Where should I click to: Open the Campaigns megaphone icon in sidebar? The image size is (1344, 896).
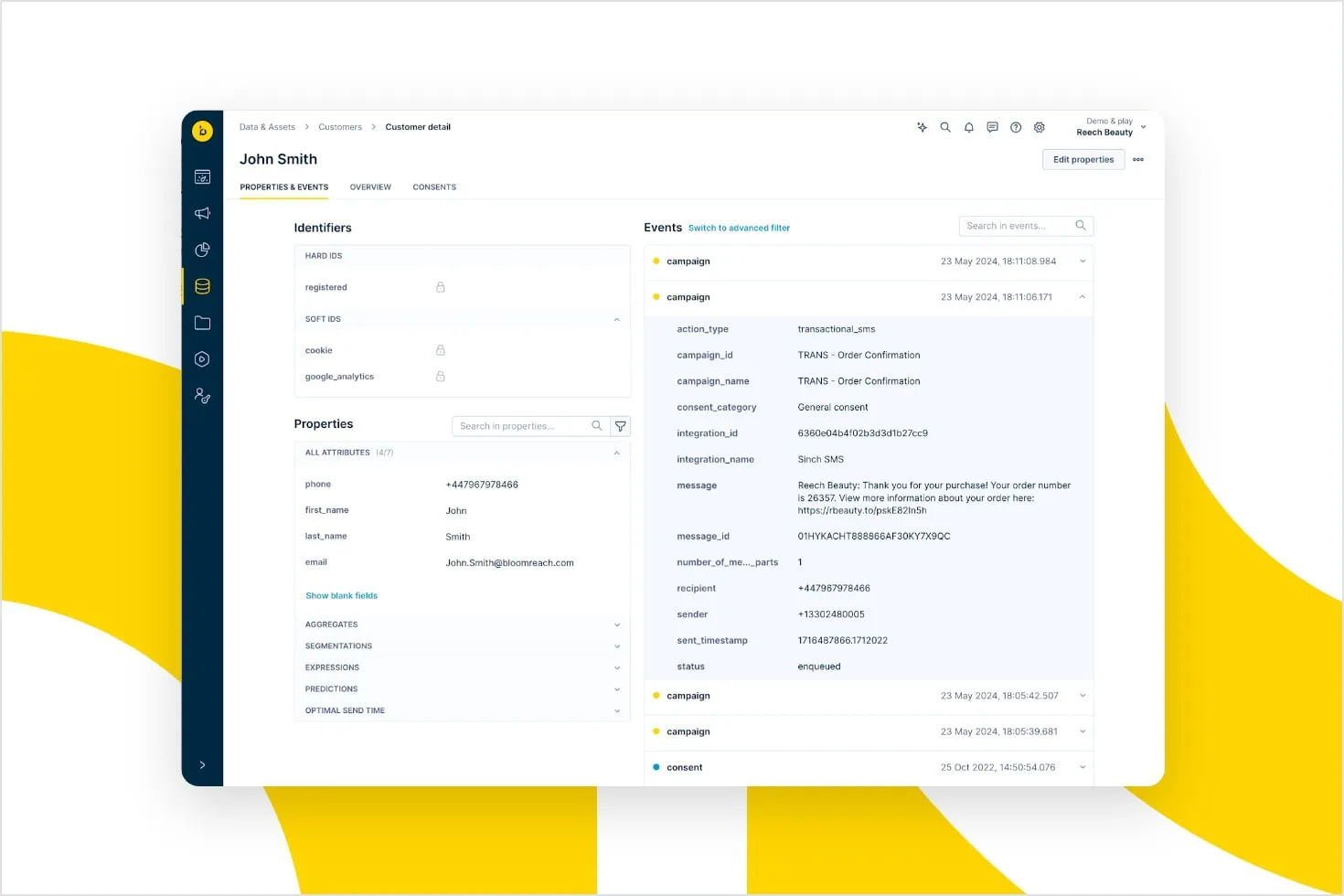point(202,213)
